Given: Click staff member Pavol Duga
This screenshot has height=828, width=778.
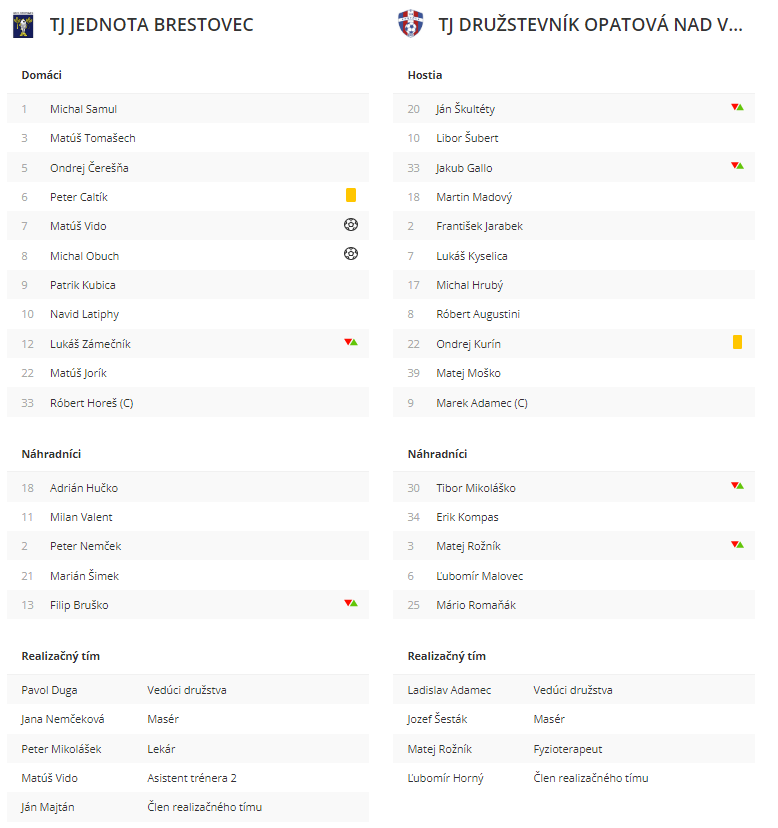Looking at the screenshot, I should [x=49, y=690].
